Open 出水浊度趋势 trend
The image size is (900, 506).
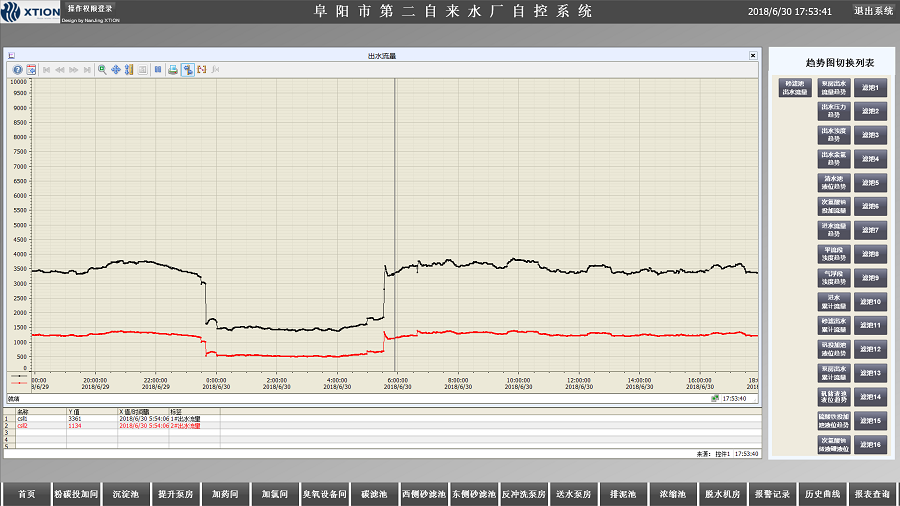[834, 135]
